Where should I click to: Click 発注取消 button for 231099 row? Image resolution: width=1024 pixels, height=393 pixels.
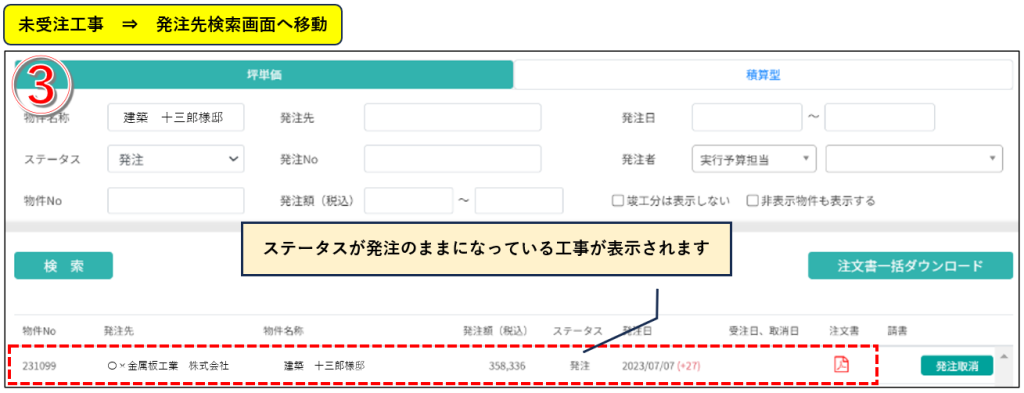click(x=957, y=366)
